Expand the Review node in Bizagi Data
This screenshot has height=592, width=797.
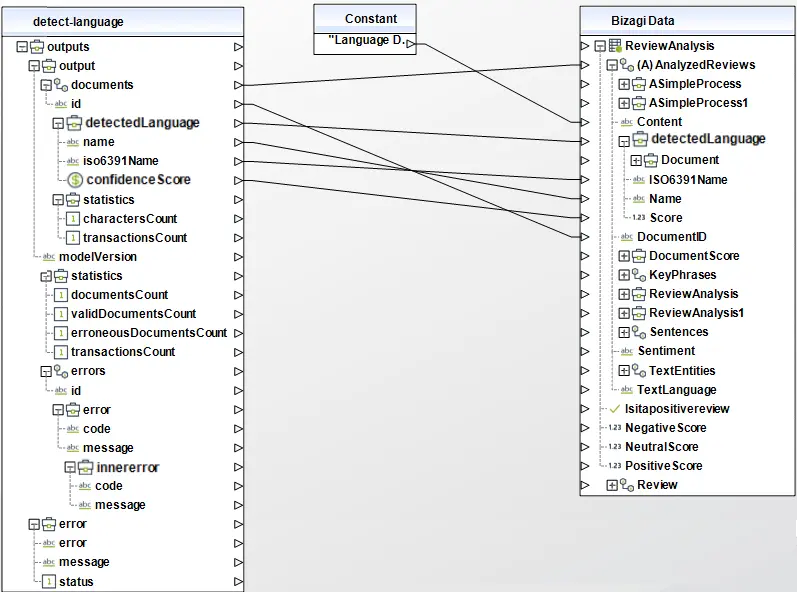point(612,485)
